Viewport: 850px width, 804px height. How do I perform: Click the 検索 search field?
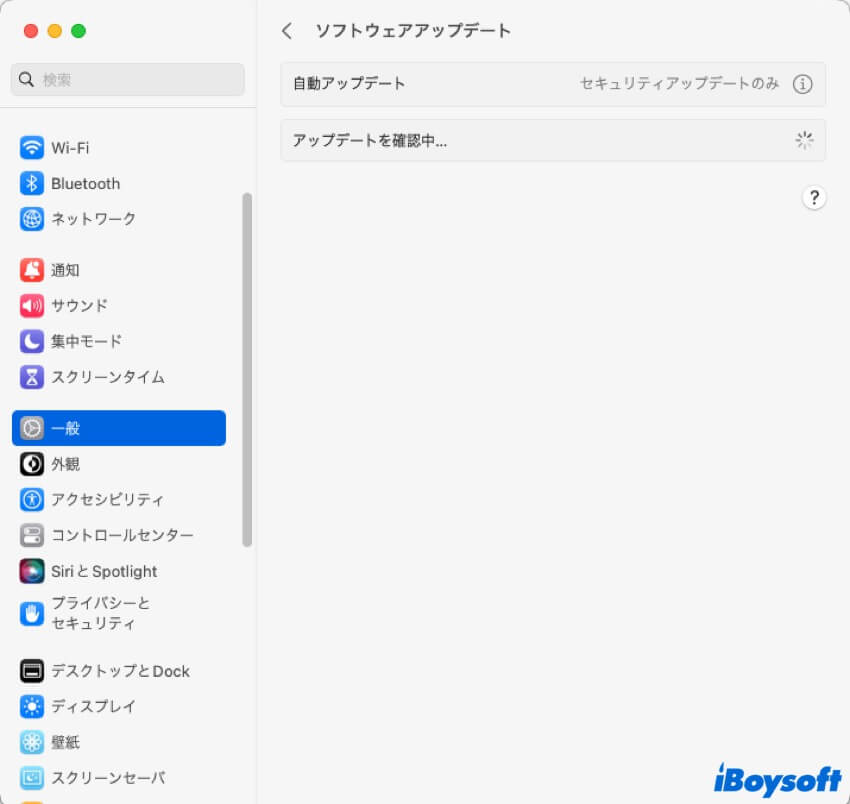(128, 80)
